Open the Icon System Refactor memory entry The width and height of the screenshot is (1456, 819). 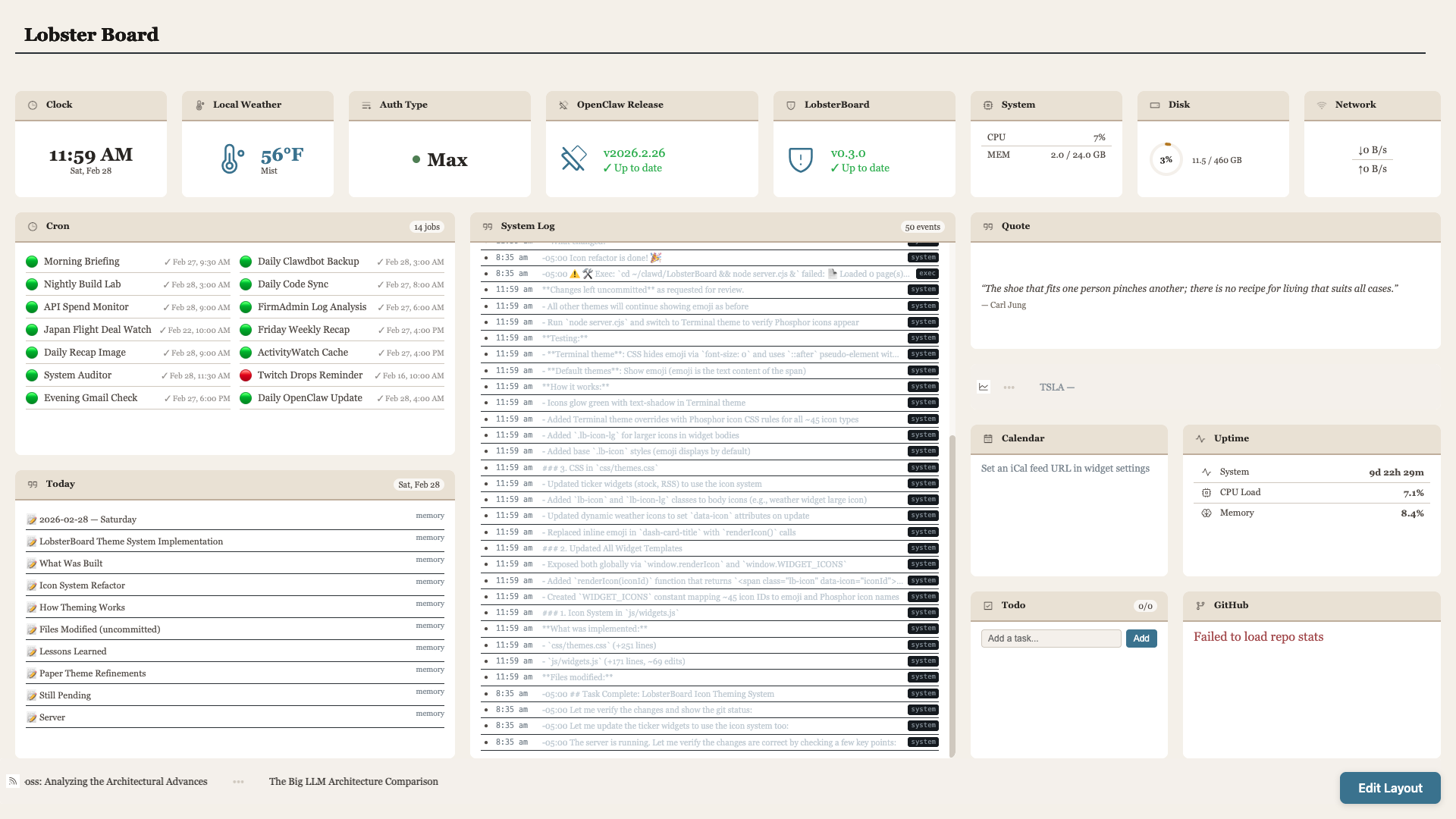82,585
